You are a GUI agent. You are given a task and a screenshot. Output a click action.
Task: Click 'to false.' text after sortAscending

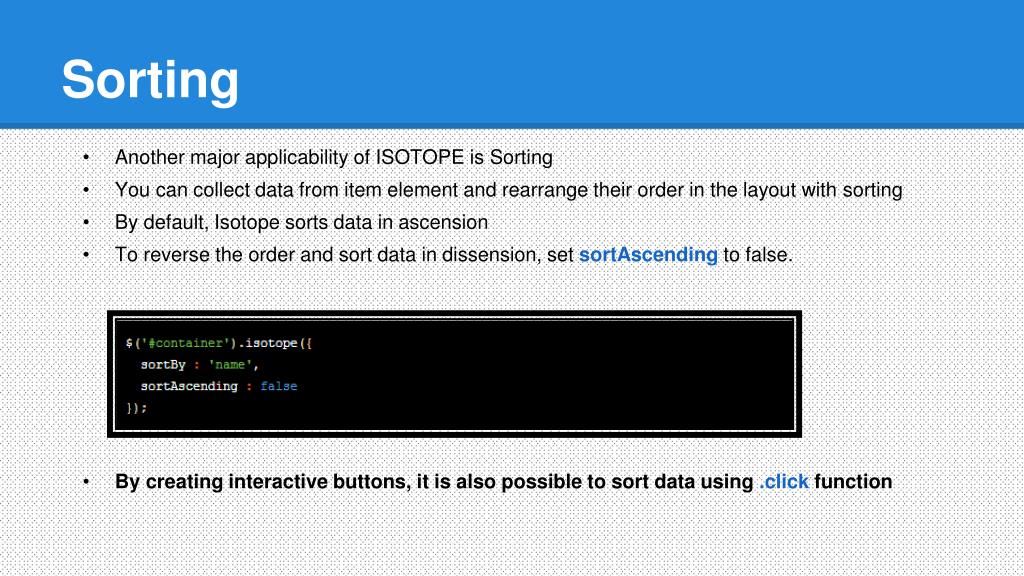click(x=758, y=255)
